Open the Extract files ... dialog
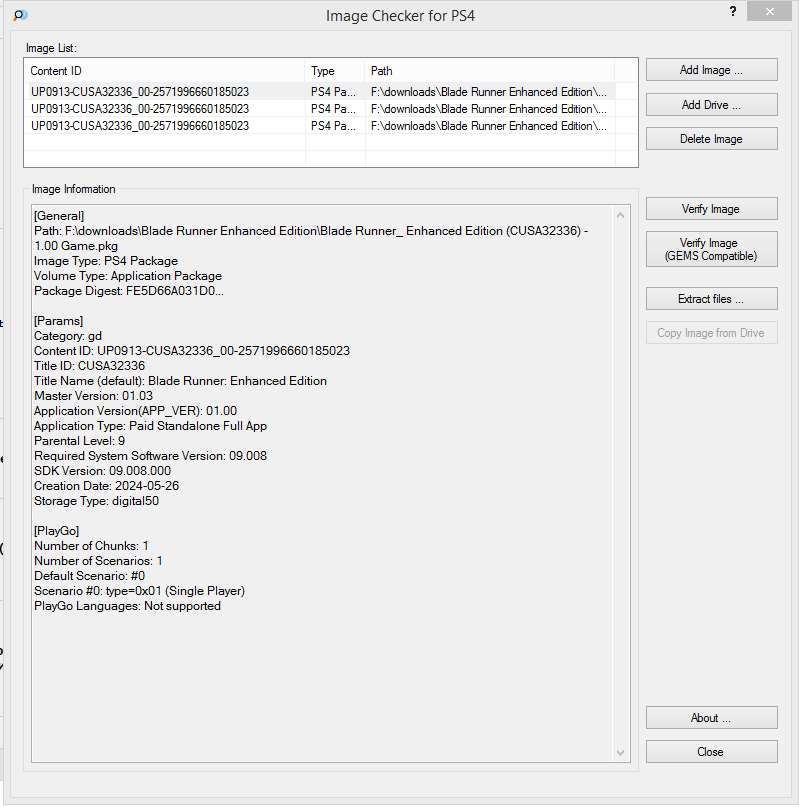The image size is (799, 807). (711, 299)
